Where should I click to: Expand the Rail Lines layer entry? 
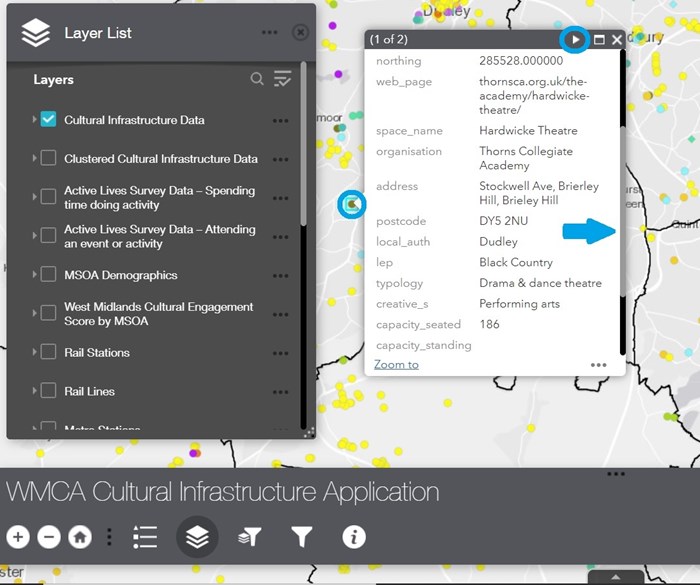pos(34,391)
